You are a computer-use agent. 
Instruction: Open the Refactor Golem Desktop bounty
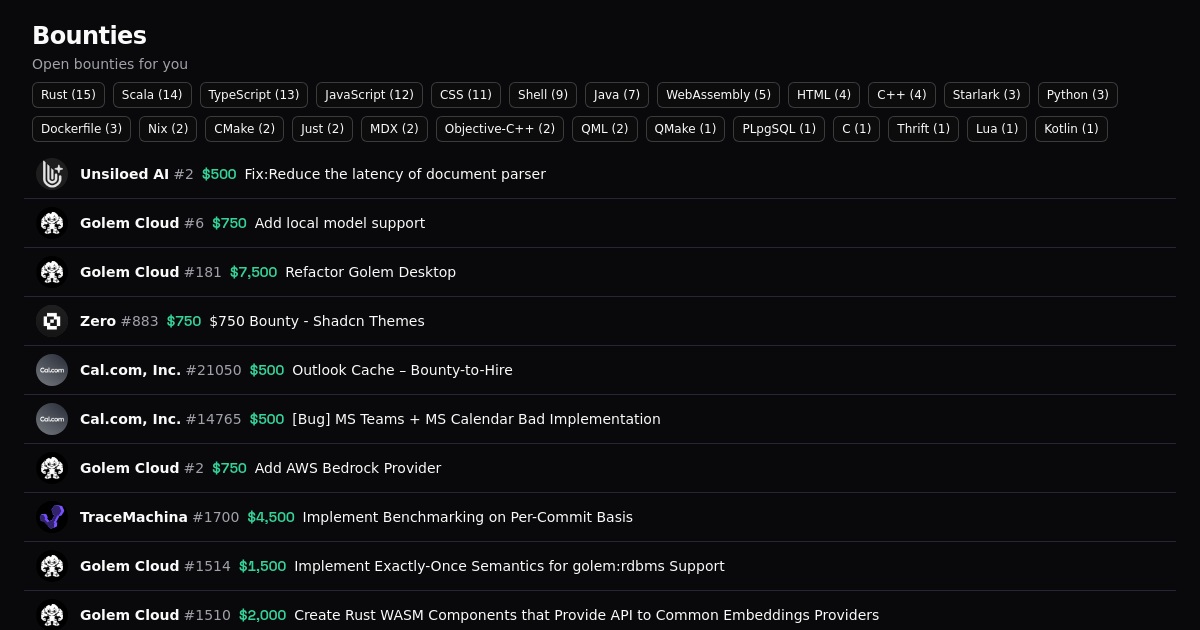coord(370,272)
